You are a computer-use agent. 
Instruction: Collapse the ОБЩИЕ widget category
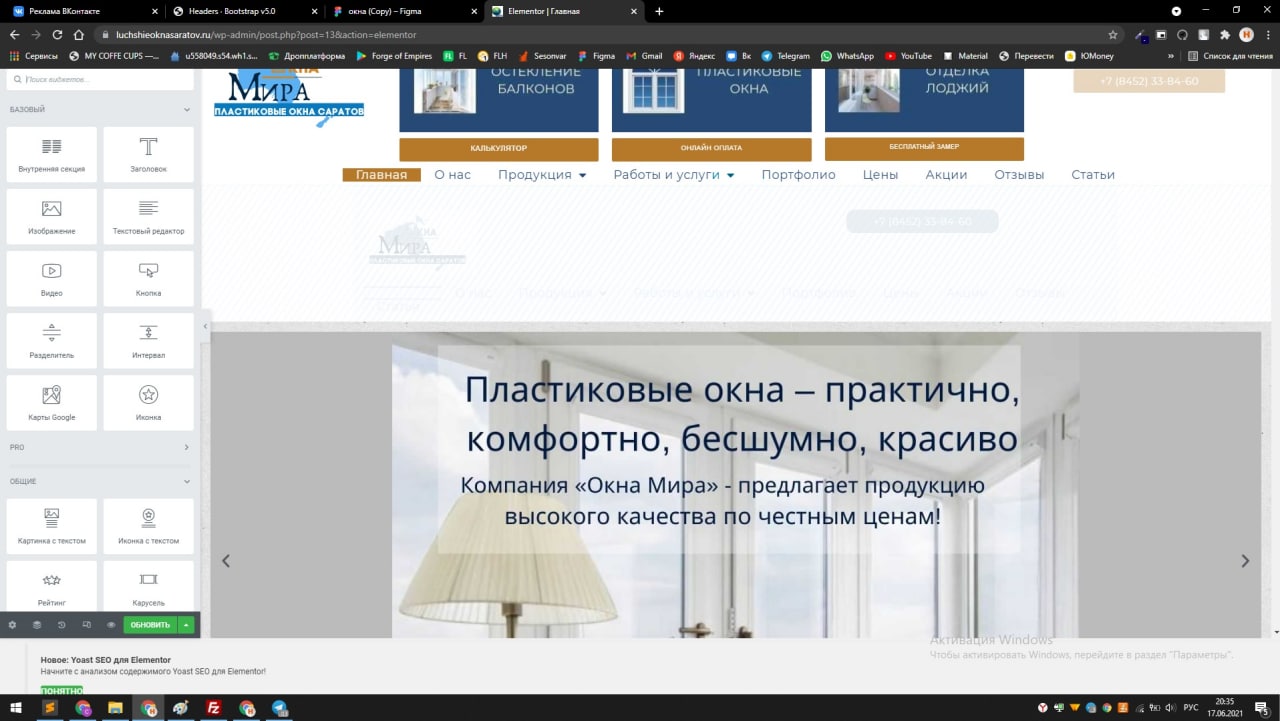tap(100, 481)
